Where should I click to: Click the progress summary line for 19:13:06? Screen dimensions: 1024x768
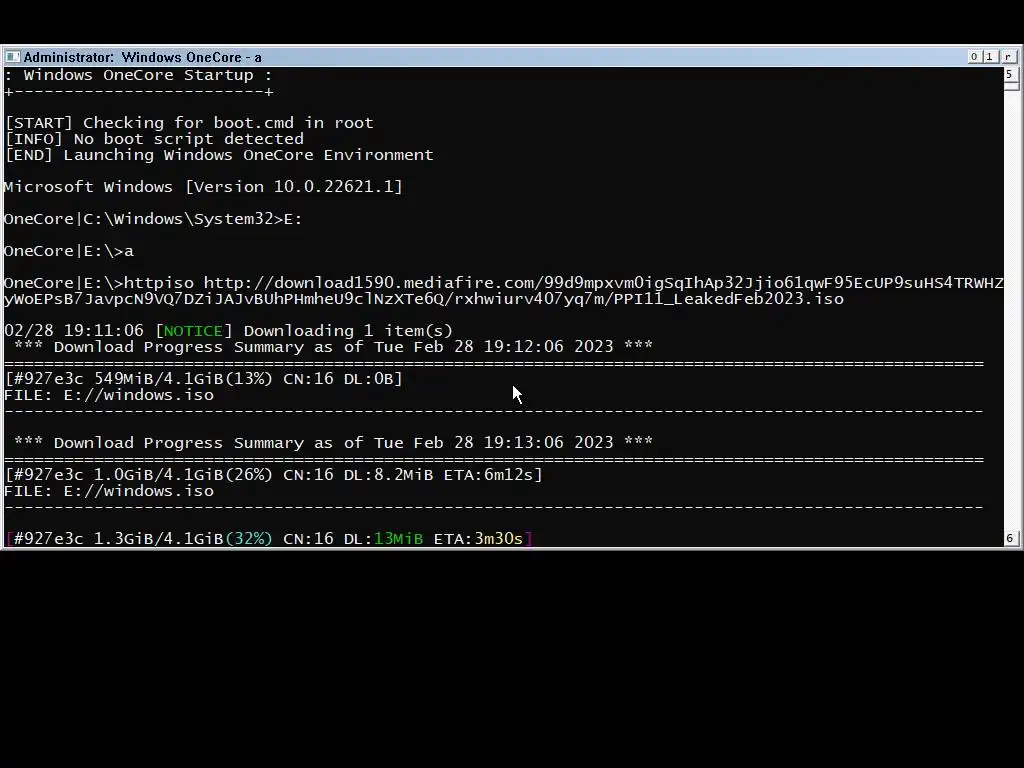pyautogui.click(x=333, y=443)
